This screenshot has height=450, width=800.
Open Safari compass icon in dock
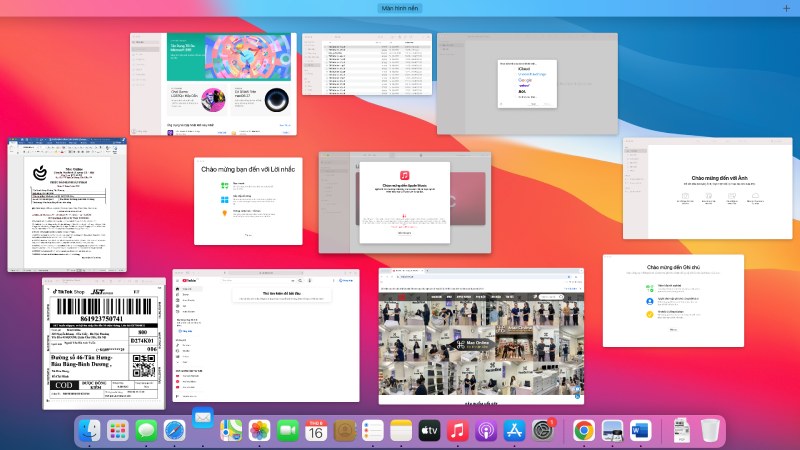[x=174, y=431]
